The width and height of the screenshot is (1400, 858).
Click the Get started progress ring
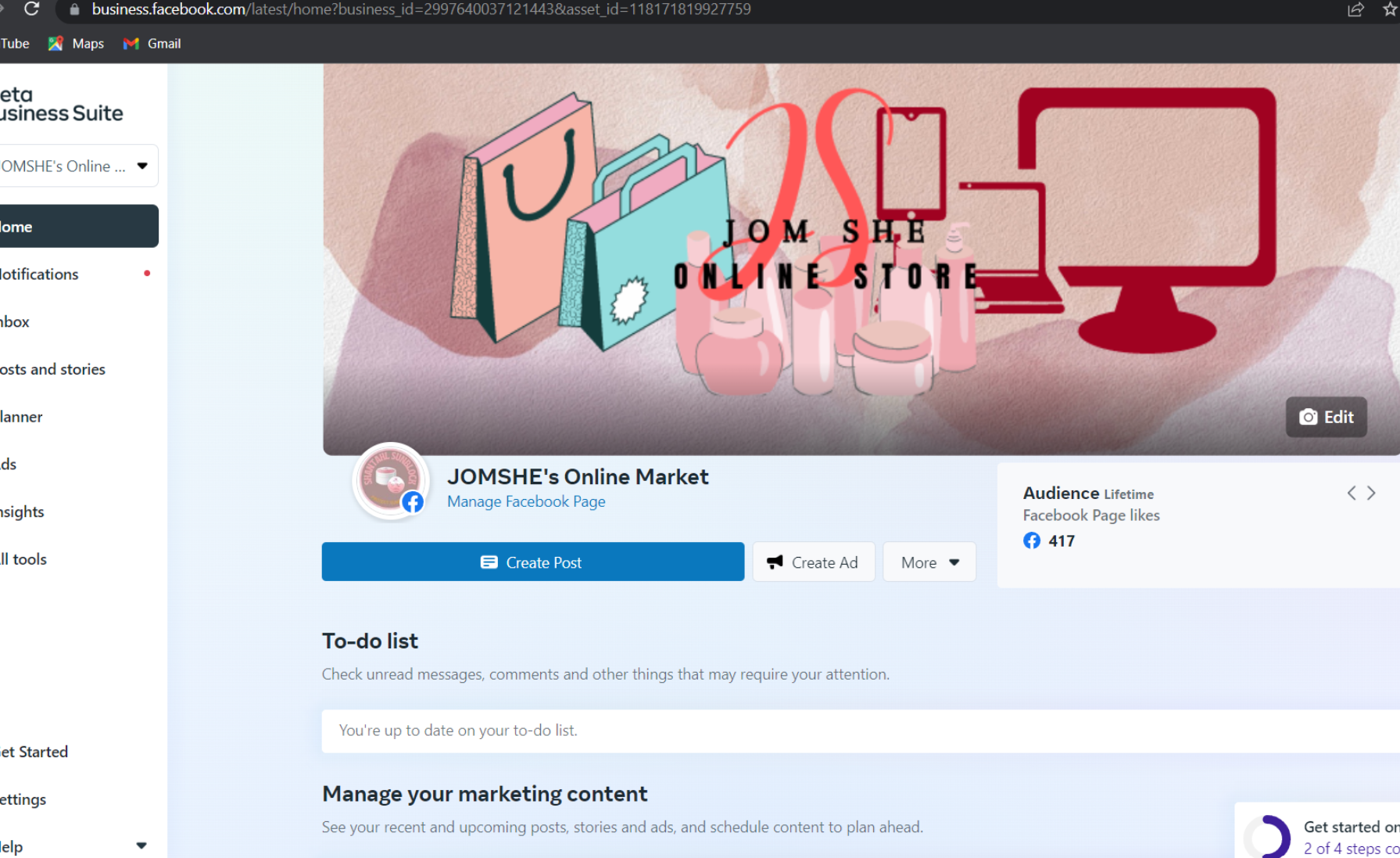click(1266, 837)
